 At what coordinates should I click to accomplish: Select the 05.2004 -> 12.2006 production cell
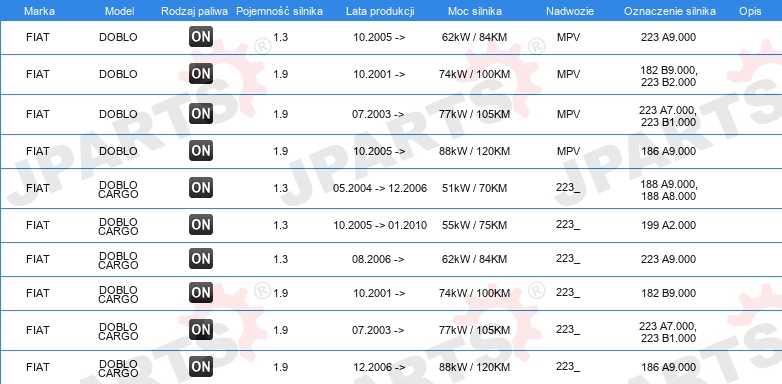380,189
